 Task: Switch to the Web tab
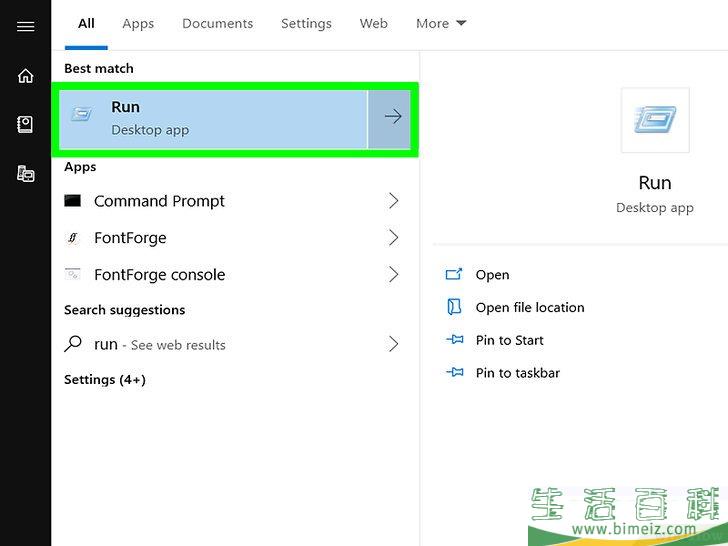374,24
